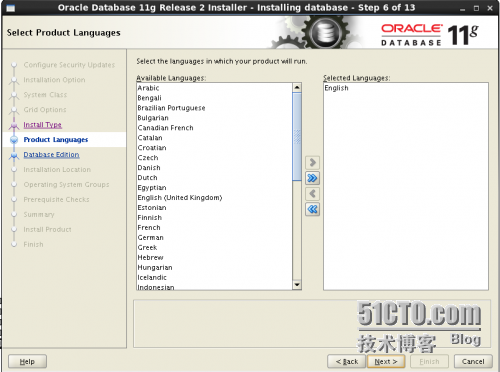500x372 pixels.
Task: Maximize the installer window
Action: coord(476,8)
